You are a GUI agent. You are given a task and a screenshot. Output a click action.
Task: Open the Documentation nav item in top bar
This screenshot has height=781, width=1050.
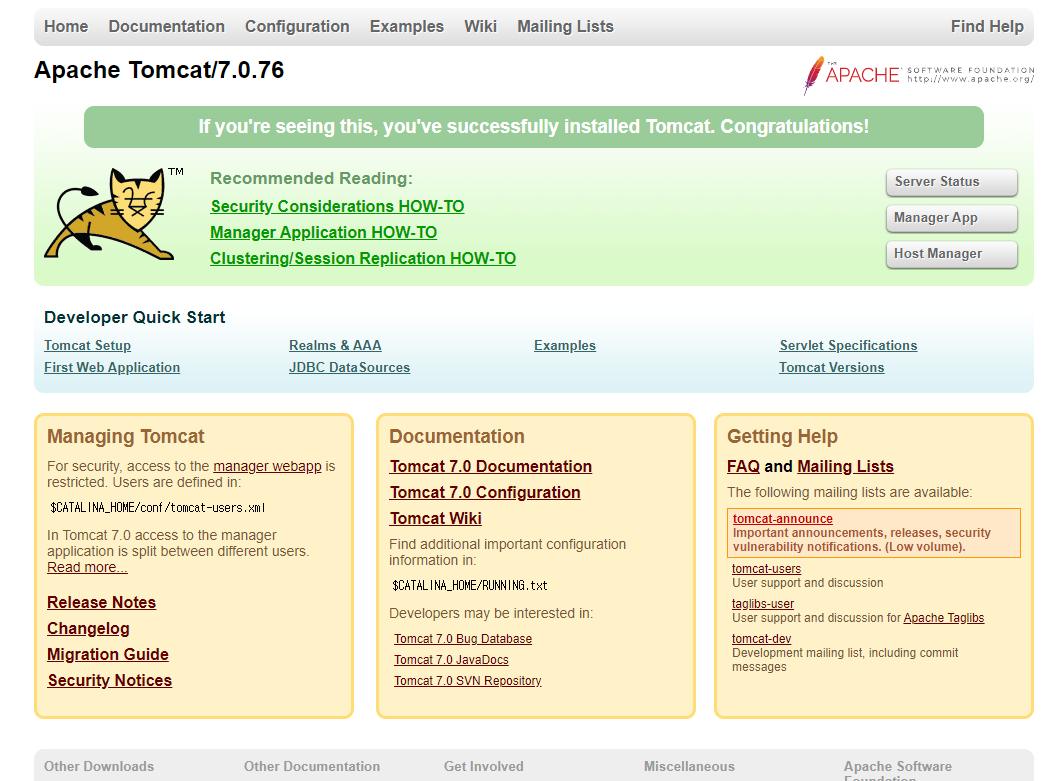(x=167, y=26)
